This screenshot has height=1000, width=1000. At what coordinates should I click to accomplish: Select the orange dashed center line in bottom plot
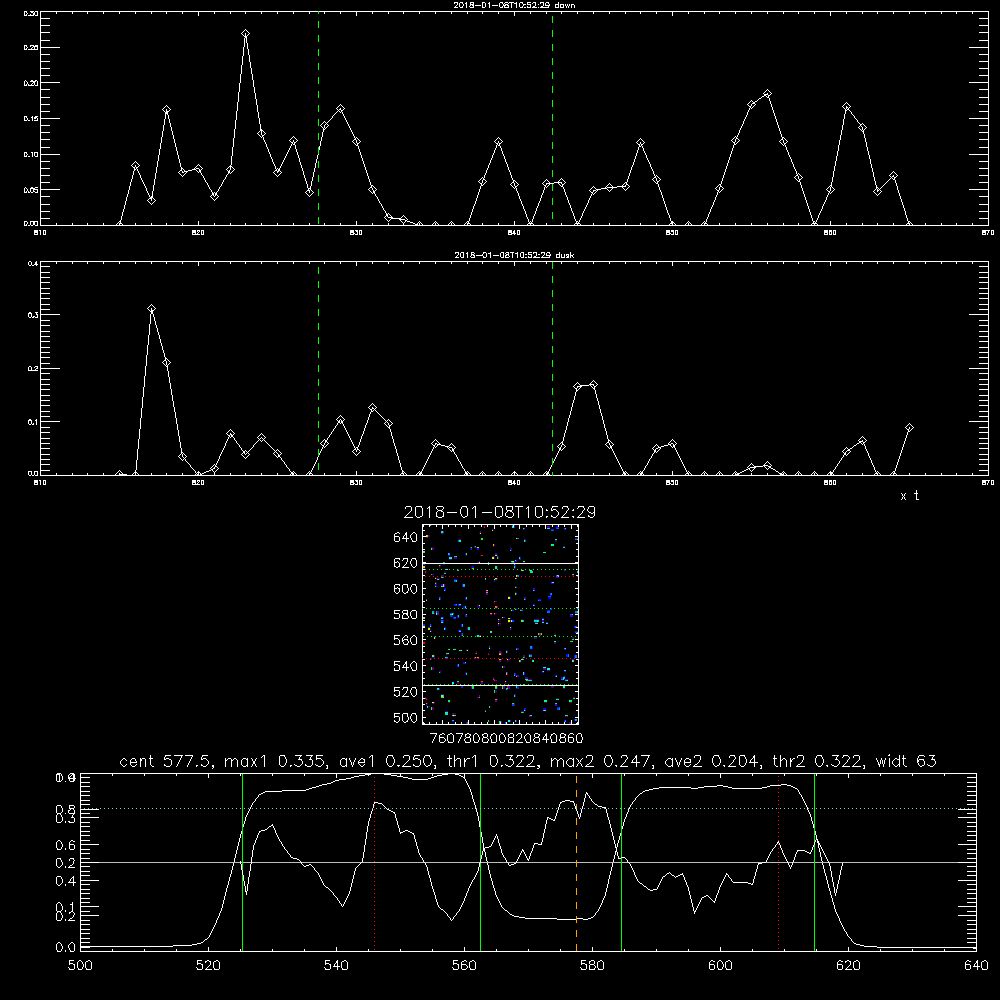pyautogui.click(x=577, y=862)
